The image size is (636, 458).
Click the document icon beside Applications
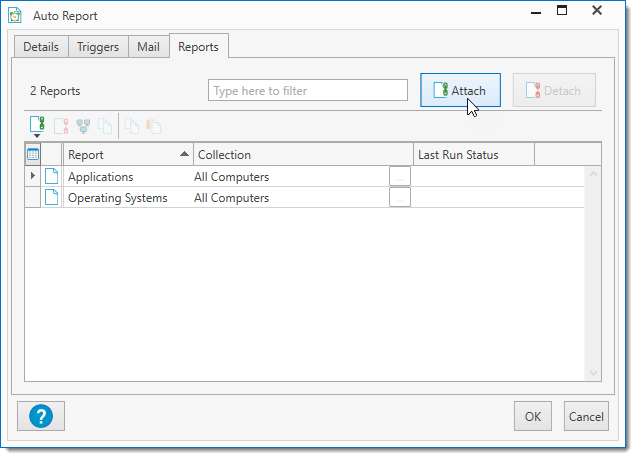tap(52, 177)
